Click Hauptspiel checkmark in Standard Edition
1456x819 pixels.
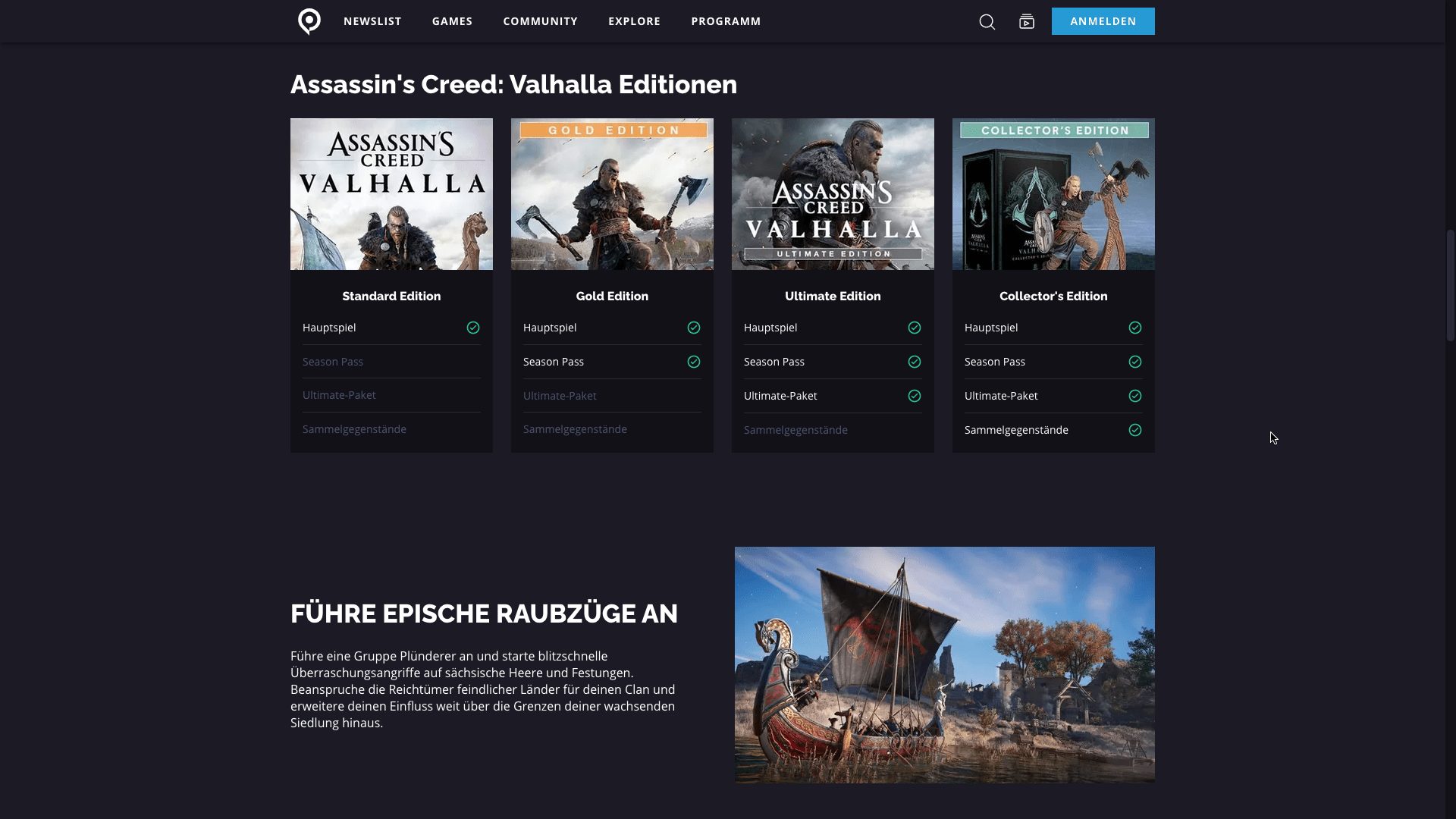(x=473, y=328)
